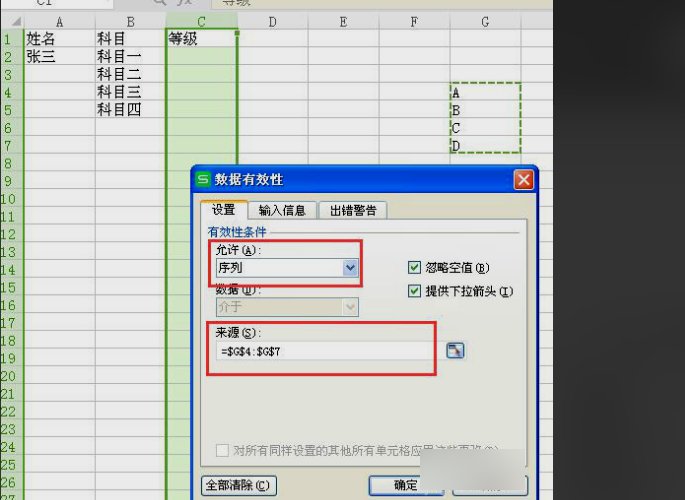The image size is (685, 500).
Task: Click the 确定 button
Action: coord(406,485)
